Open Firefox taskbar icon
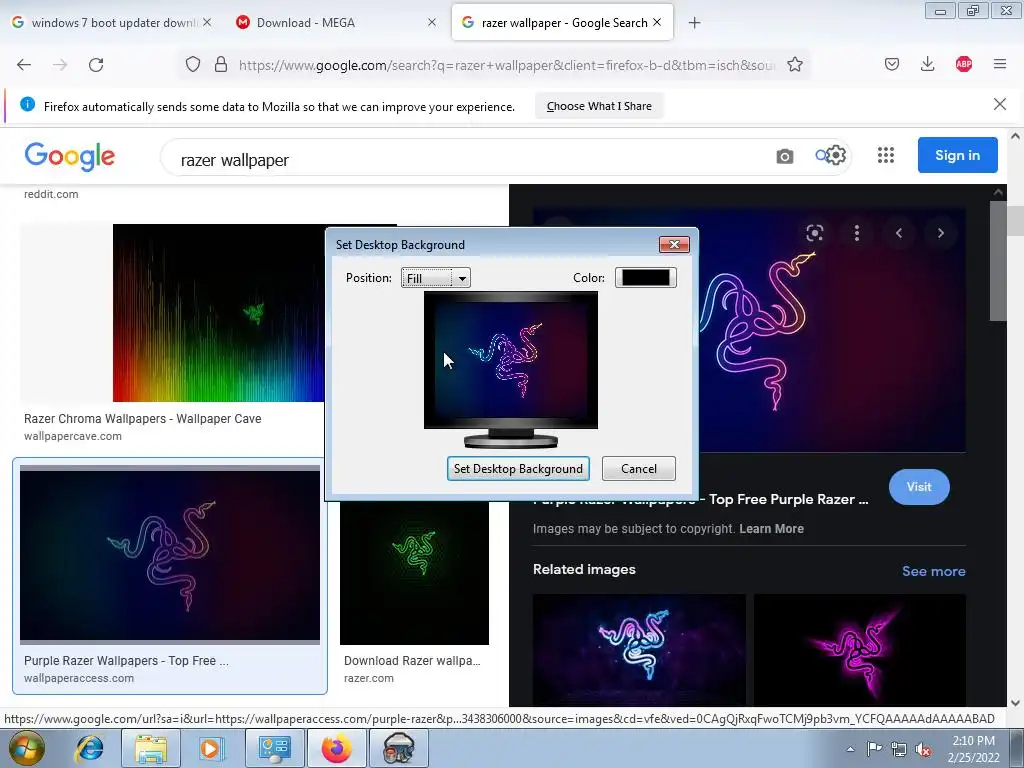This screenshot has width=1024, height=768. click(x=336, y=748)
